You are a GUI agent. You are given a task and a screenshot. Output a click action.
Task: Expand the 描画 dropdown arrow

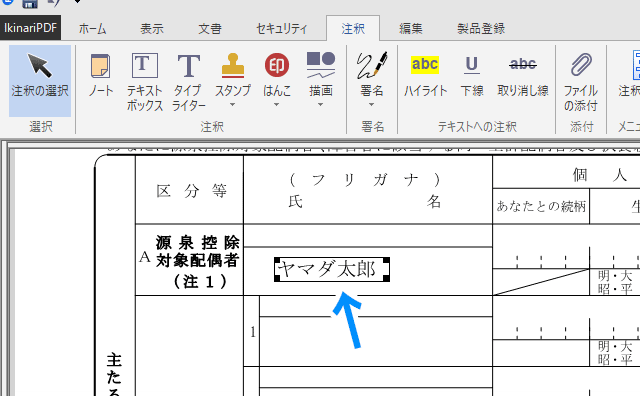coord(321,105)
